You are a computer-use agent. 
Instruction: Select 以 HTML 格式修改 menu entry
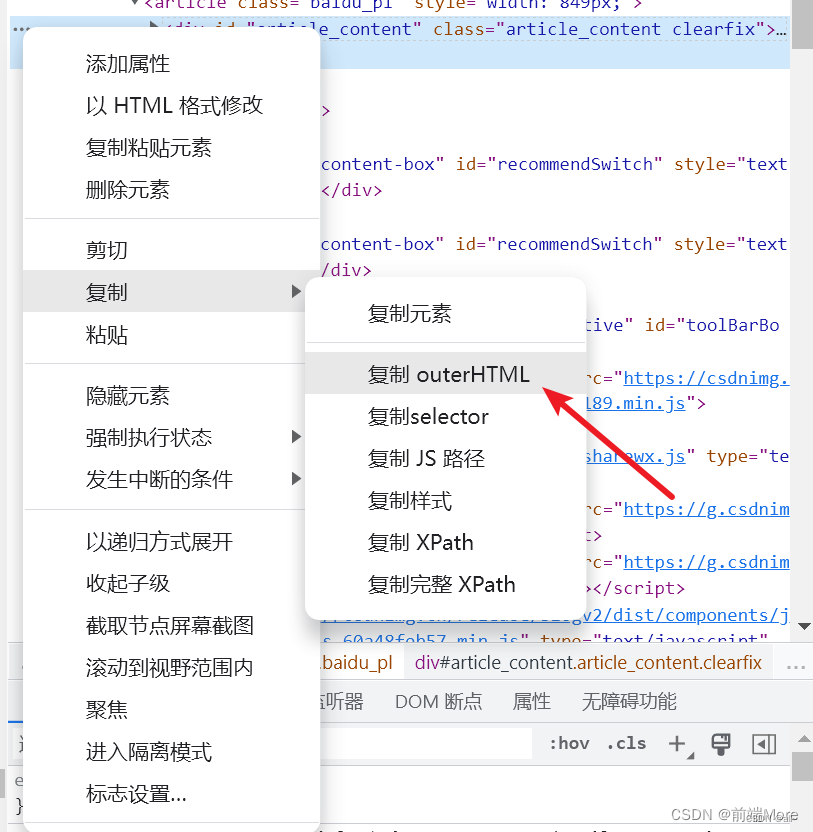(x=171, y=106)
